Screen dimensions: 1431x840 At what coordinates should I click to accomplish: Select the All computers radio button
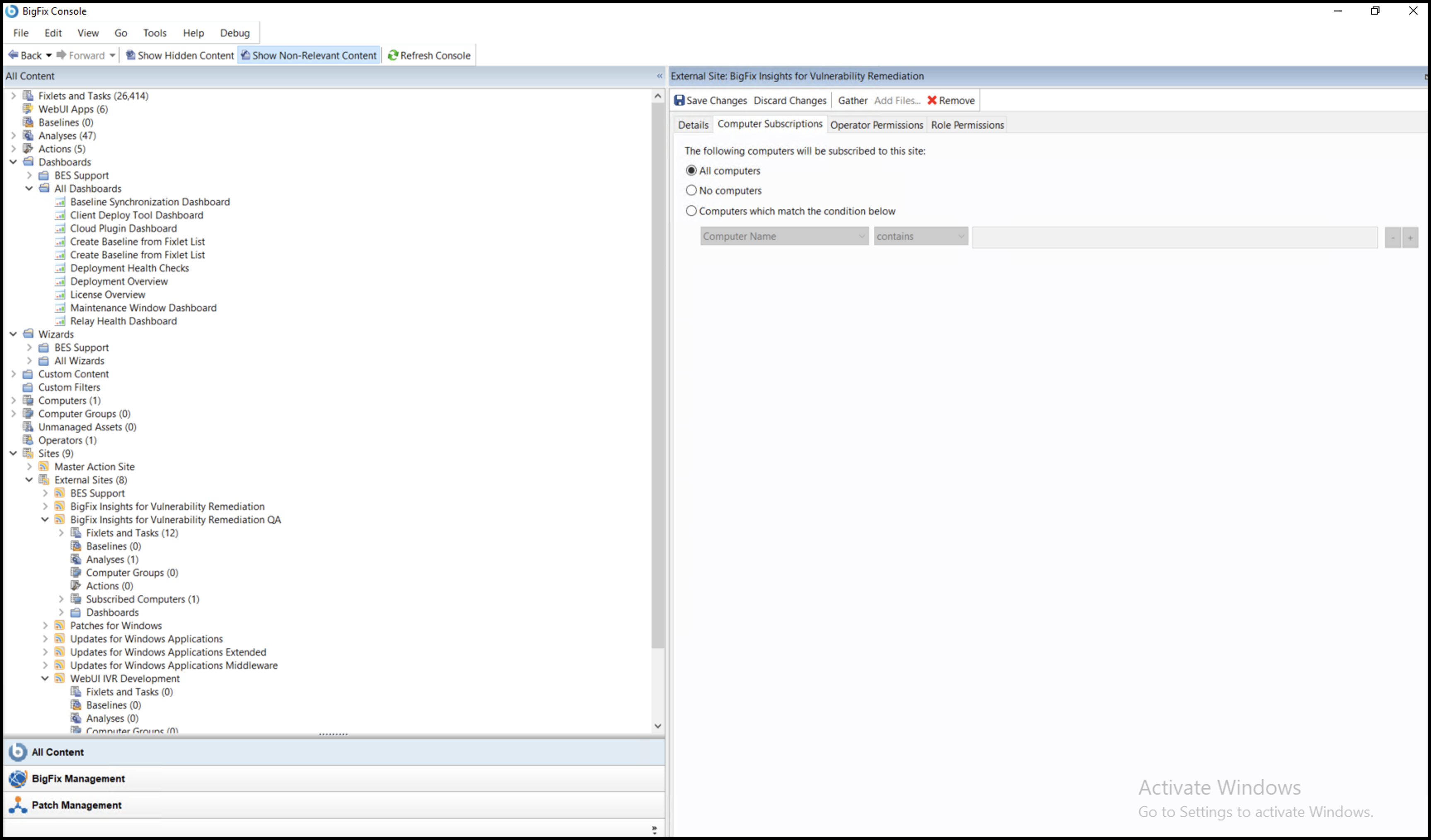click(691, 171)
